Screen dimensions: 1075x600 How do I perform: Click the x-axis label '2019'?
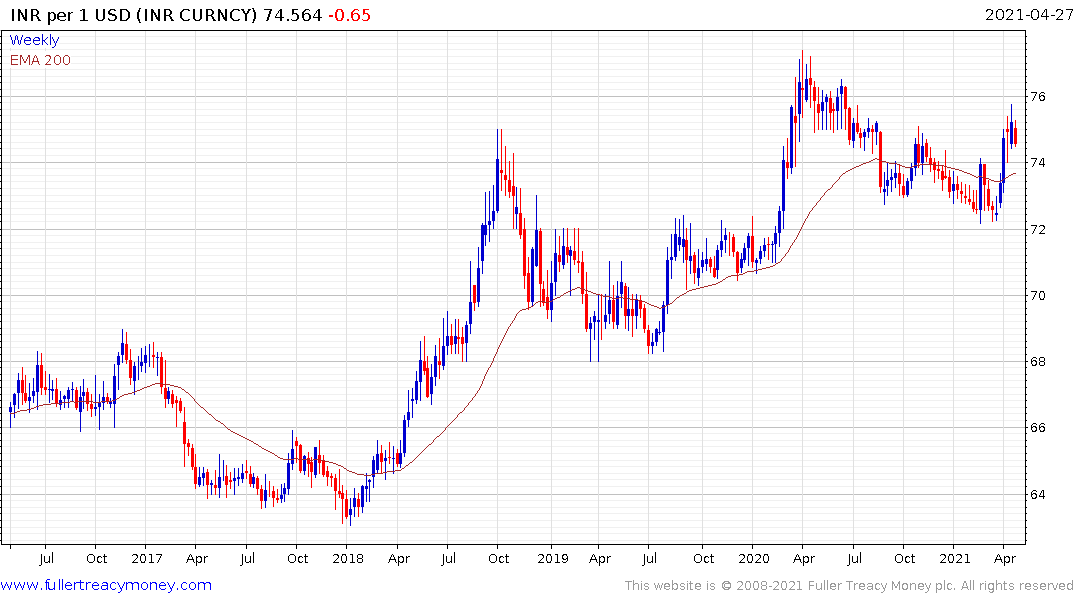553,558
